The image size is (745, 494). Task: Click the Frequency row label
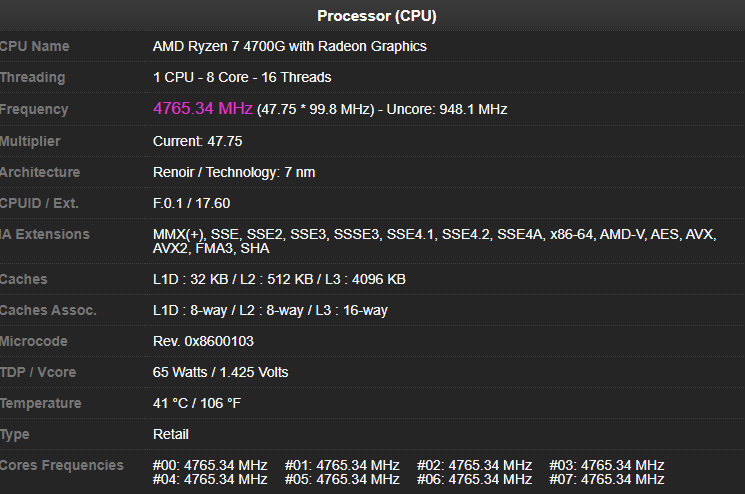point(34,109)
